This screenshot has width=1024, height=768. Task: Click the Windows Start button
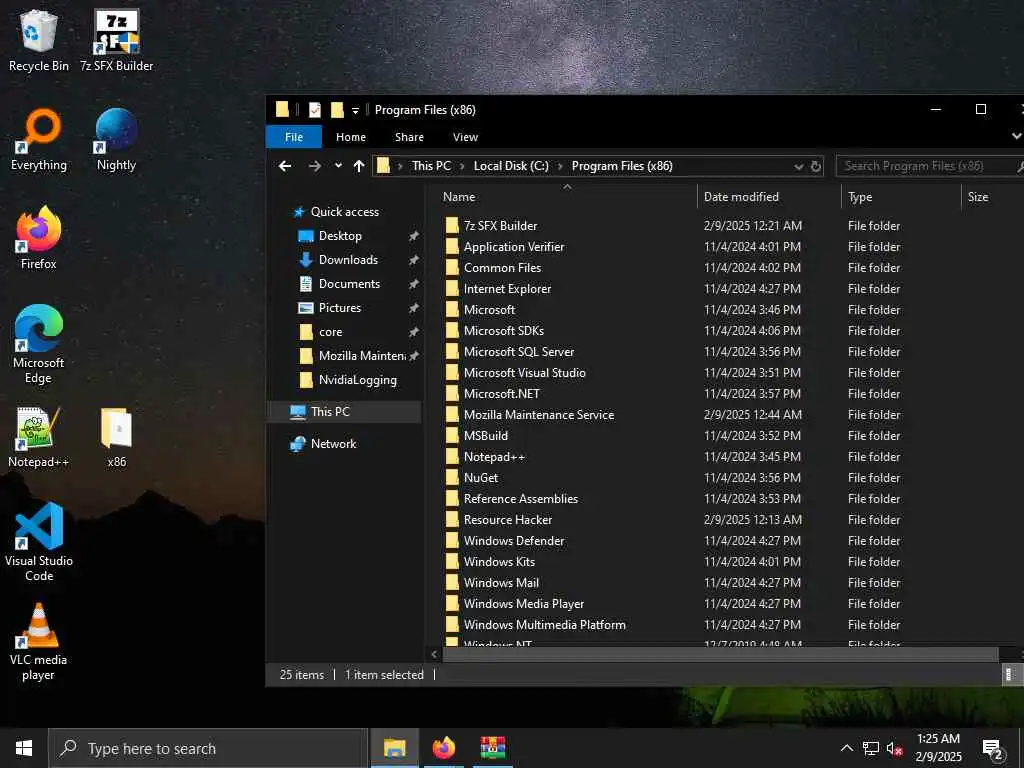[24, 748]
